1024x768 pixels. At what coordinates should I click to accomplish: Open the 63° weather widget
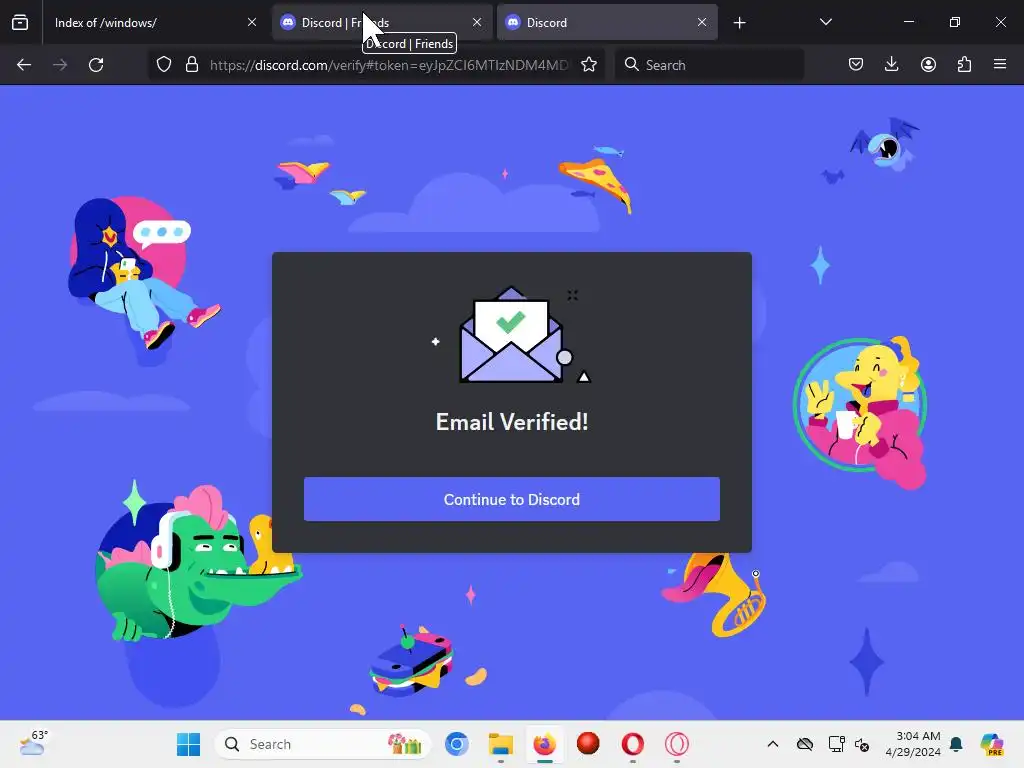click(34, 743)
